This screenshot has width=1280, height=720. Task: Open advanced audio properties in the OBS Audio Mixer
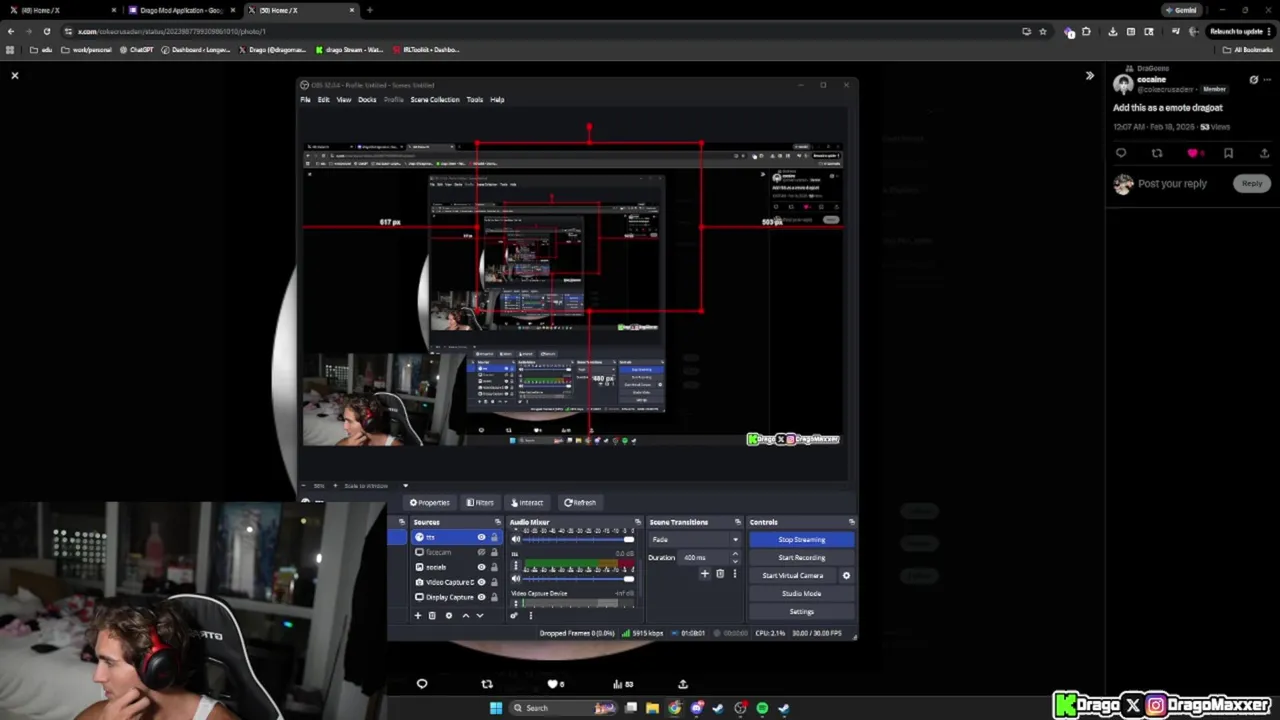pyautogui.click(x=514, y=616)
